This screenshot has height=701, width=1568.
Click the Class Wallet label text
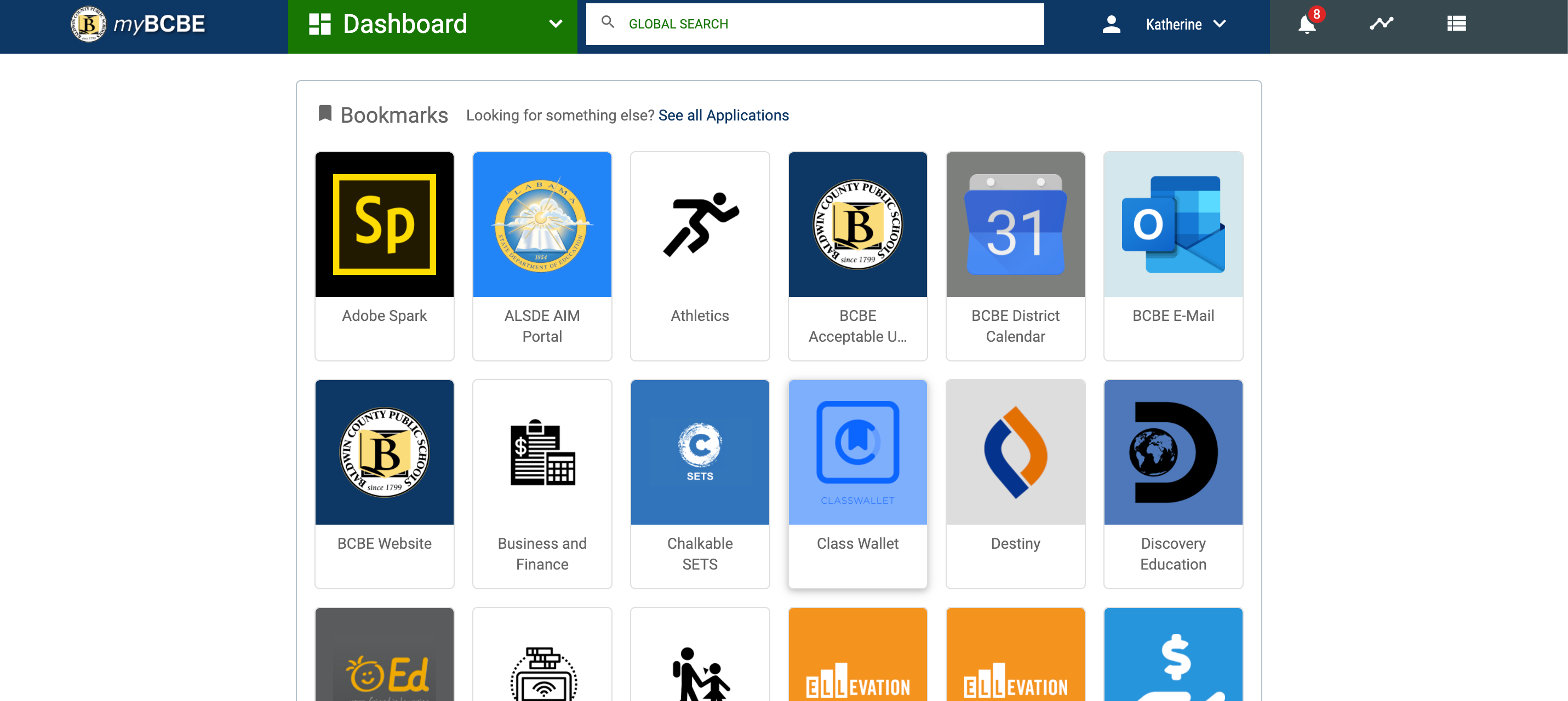point(857,543)
